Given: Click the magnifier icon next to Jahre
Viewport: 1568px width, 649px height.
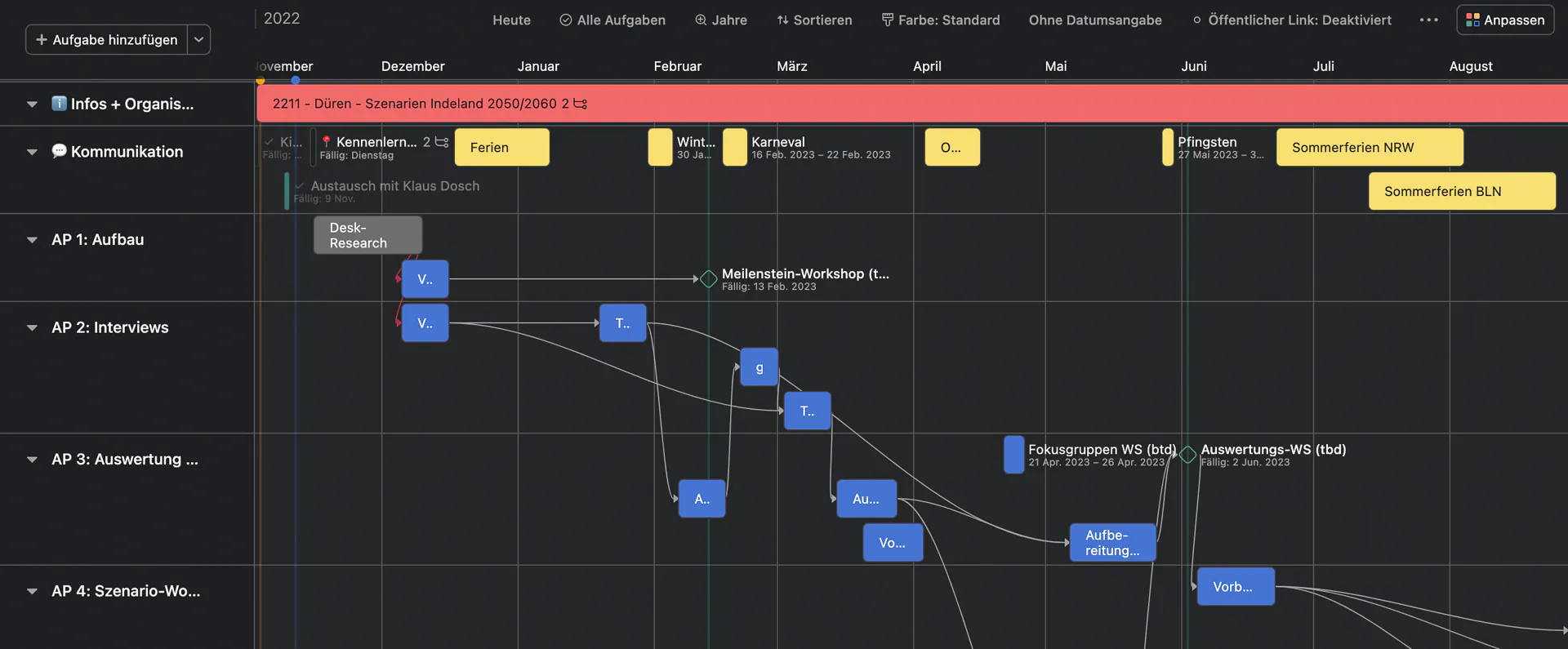Looking at the screenshot, I should click(x=701, y=20).
